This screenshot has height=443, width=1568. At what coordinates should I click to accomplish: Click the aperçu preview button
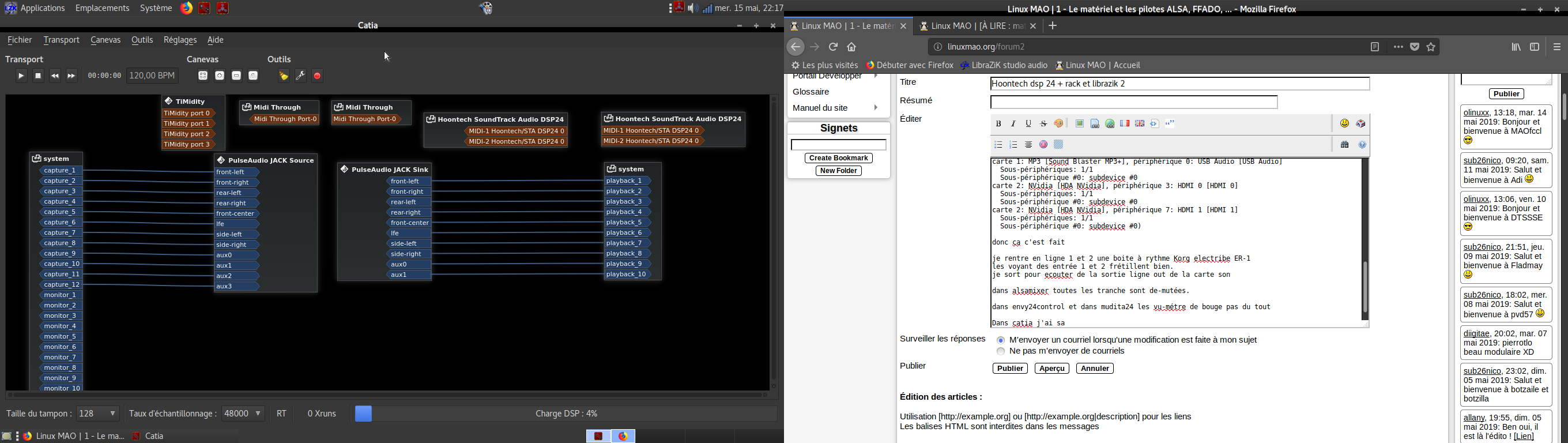point(1052,369)
